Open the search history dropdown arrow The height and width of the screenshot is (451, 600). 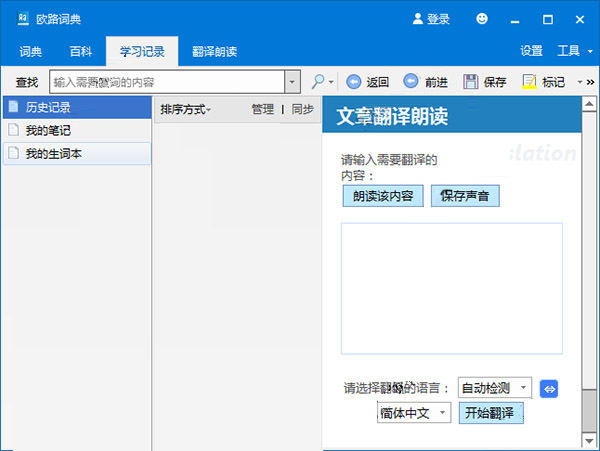(x=292, y=82)
